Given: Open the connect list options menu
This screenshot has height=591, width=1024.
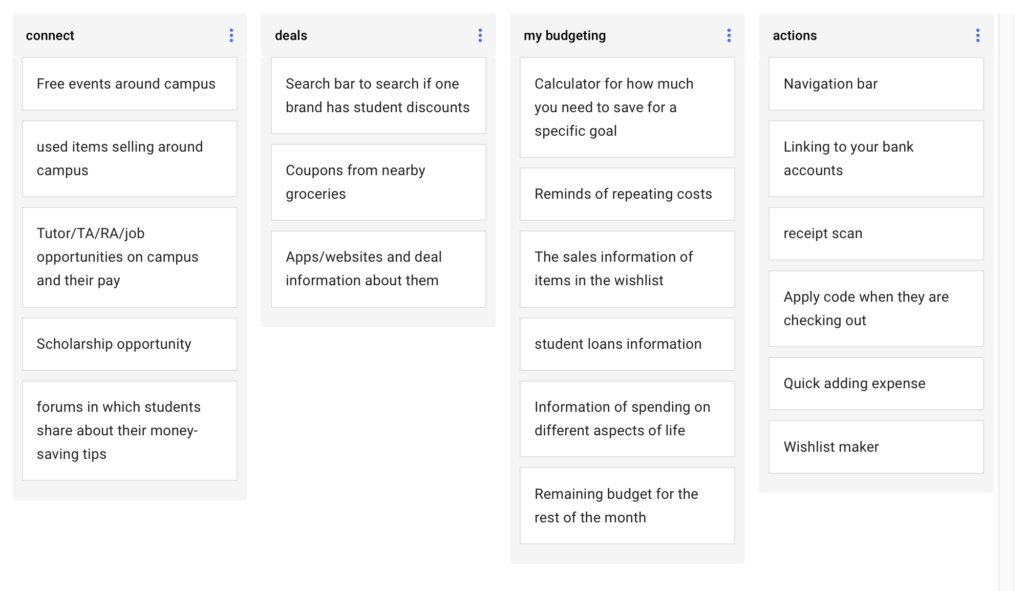Looking at the screenshot, I should 231,36.
